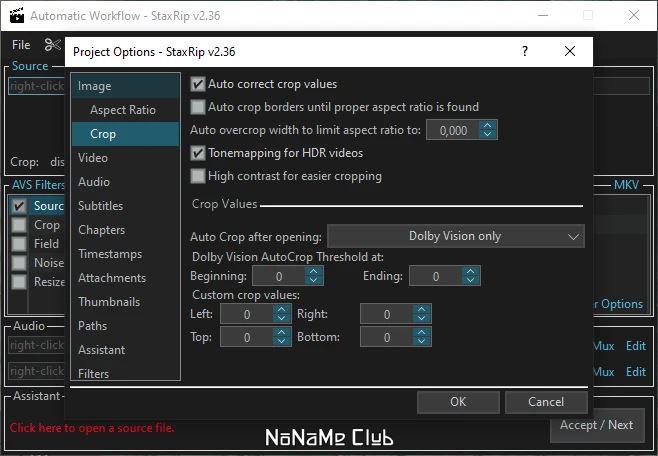658x456 pixels.
Task: Open the Attachments options page
Action: [x=125, y=278]
